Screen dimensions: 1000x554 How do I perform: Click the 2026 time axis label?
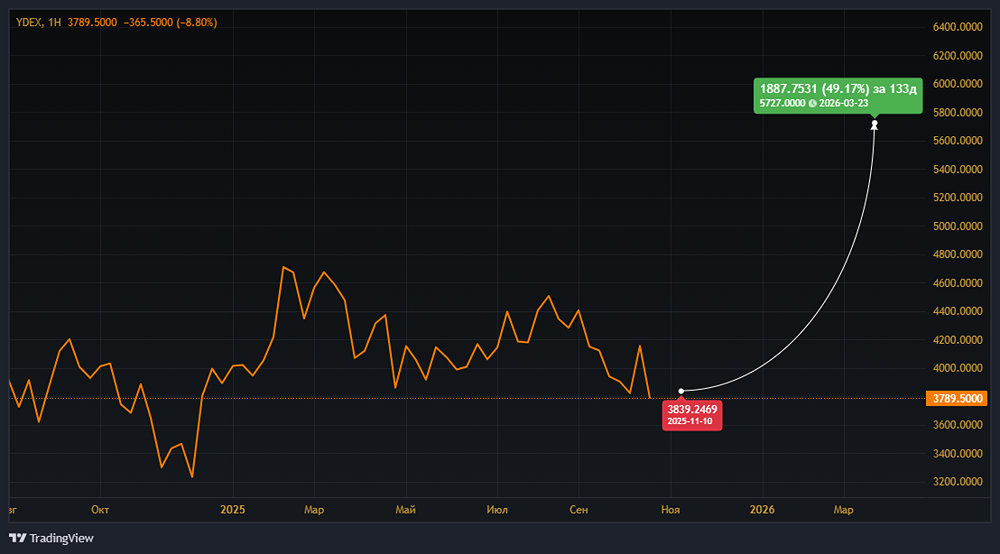[762, 509]
